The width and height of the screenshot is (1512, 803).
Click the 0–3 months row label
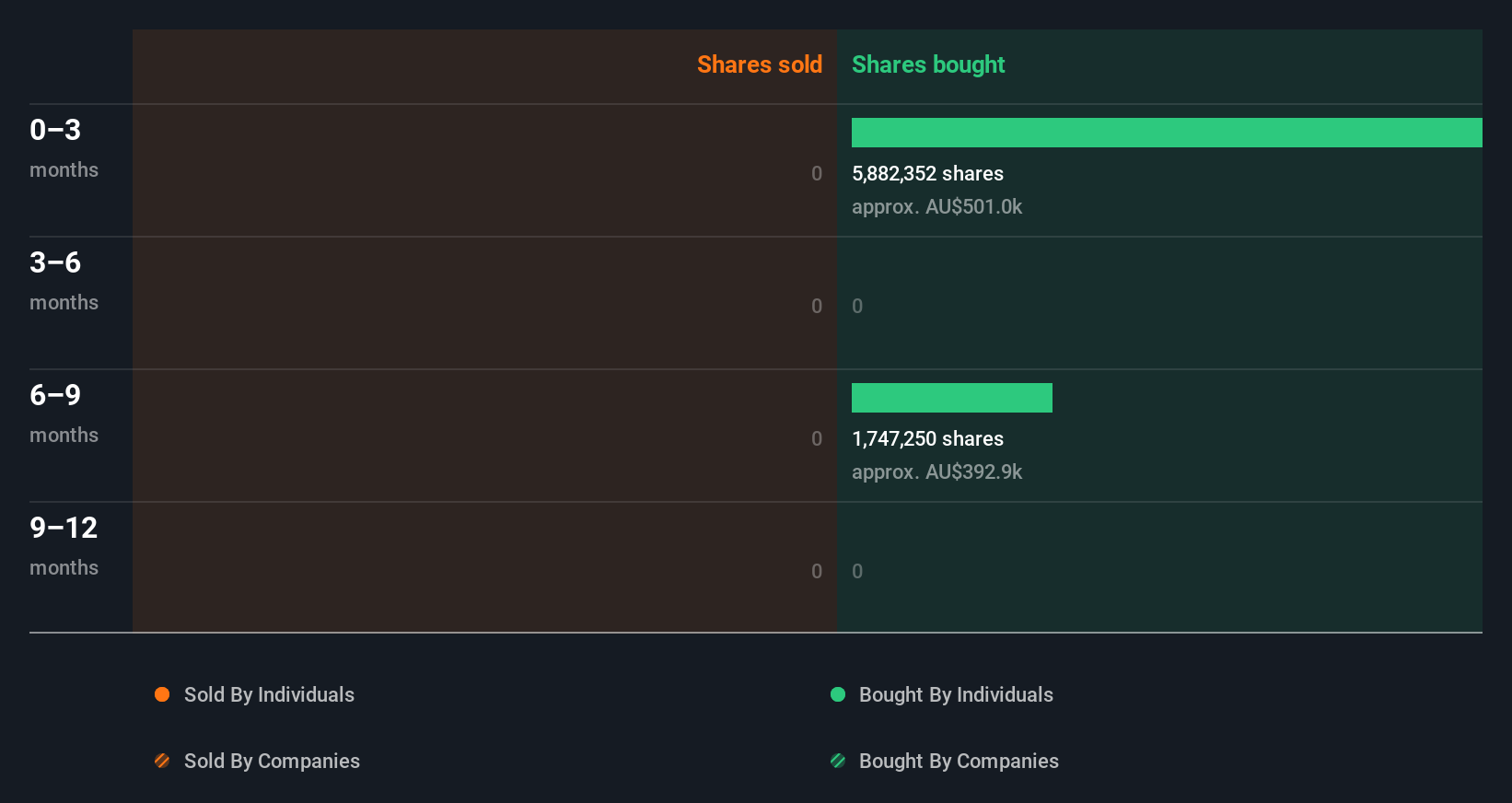[x=64, y=147]
